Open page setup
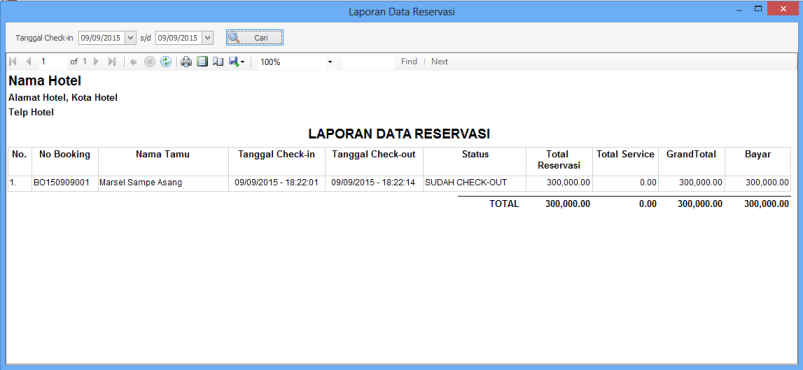 218,61
